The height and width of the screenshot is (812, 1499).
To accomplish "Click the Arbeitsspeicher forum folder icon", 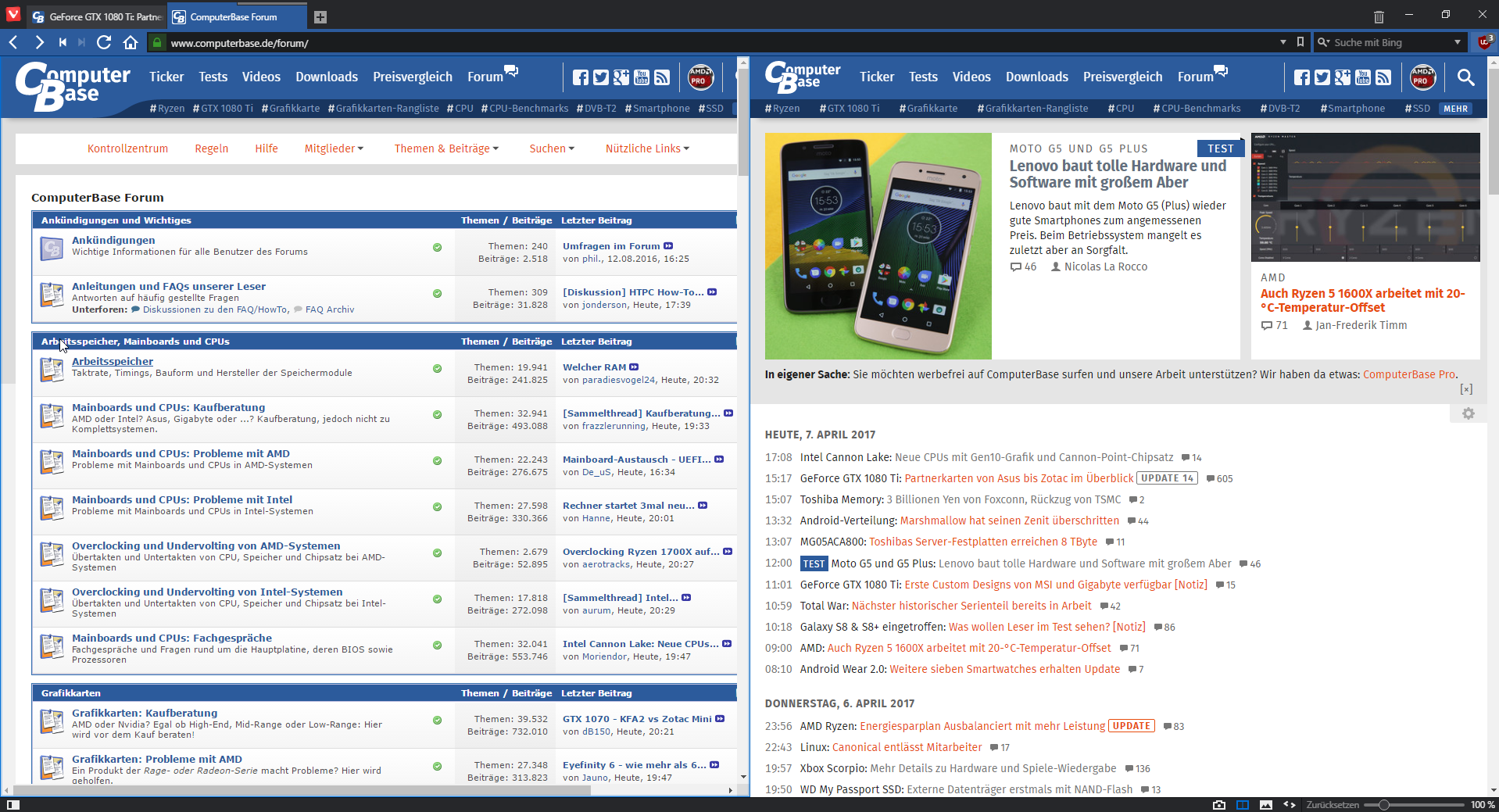I will pyautogui.click(x=52, y=369).
